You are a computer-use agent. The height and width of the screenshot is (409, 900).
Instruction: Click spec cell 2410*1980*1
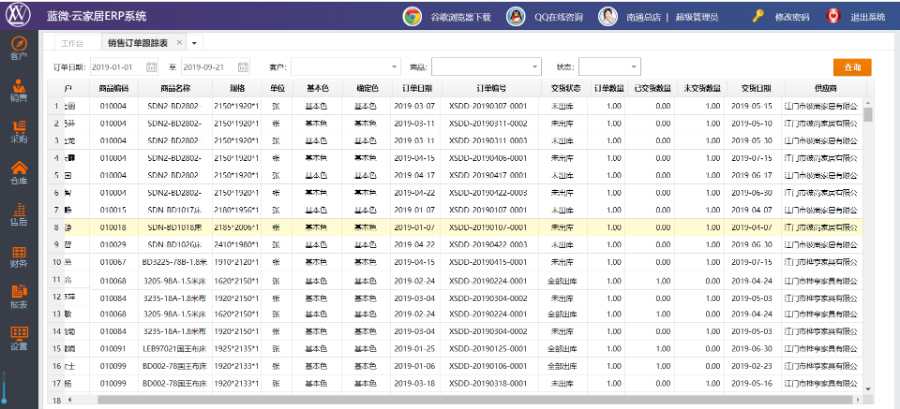pyautogui.click(x=236, y=245)
